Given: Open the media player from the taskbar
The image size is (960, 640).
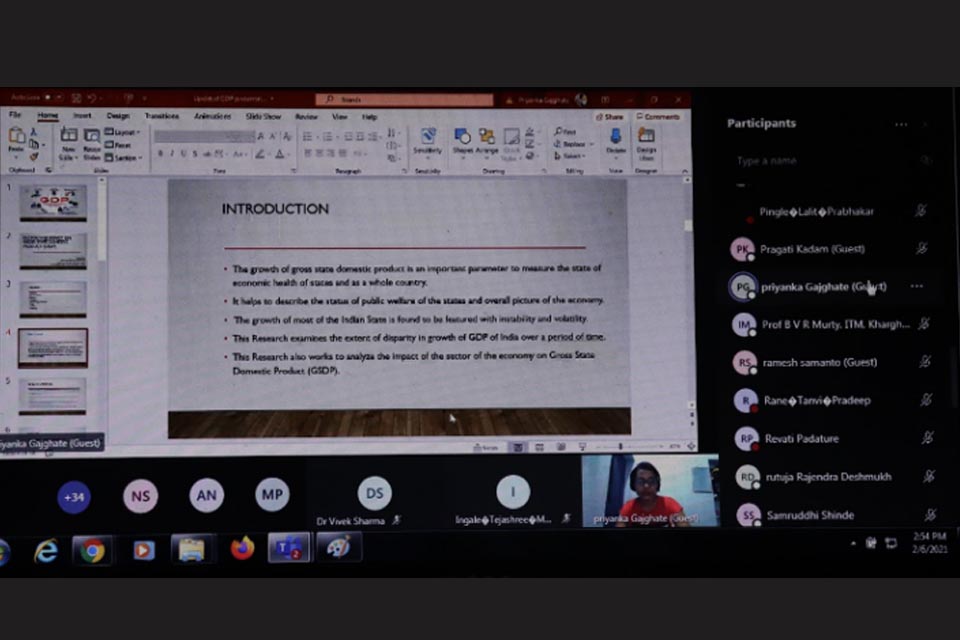Looking at the screenshot, I should [143, 551].
